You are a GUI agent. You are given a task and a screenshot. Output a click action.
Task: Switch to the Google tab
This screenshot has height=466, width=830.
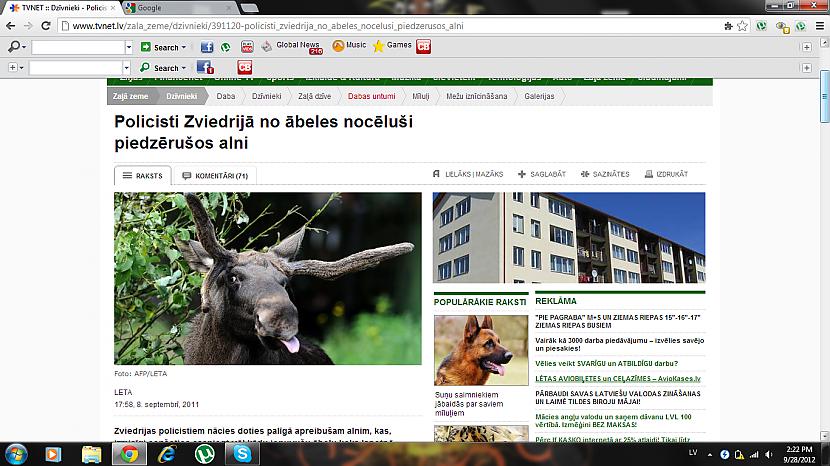point(177,8)
